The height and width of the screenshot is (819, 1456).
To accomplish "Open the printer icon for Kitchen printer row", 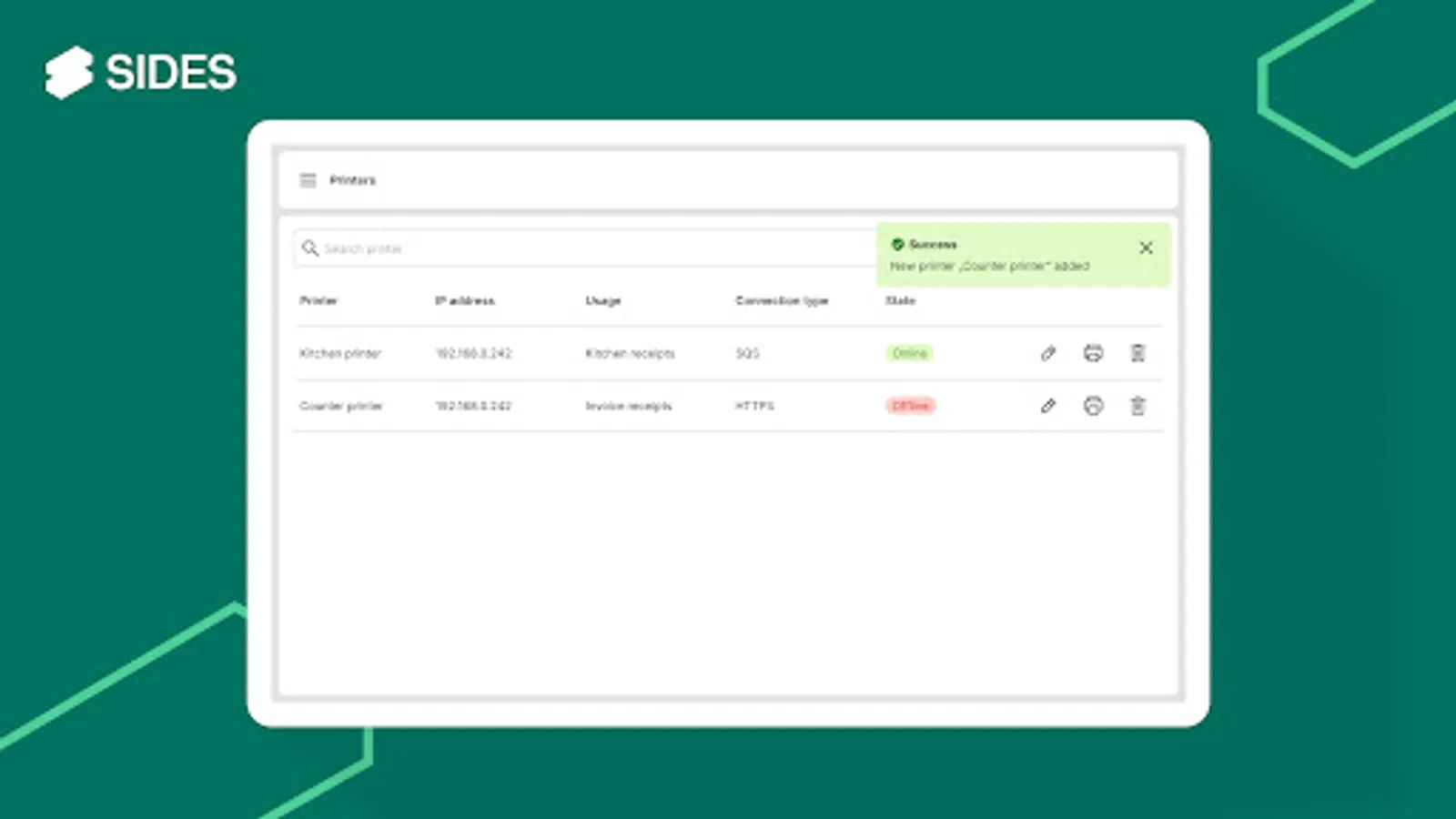I will click(1093, 353).
